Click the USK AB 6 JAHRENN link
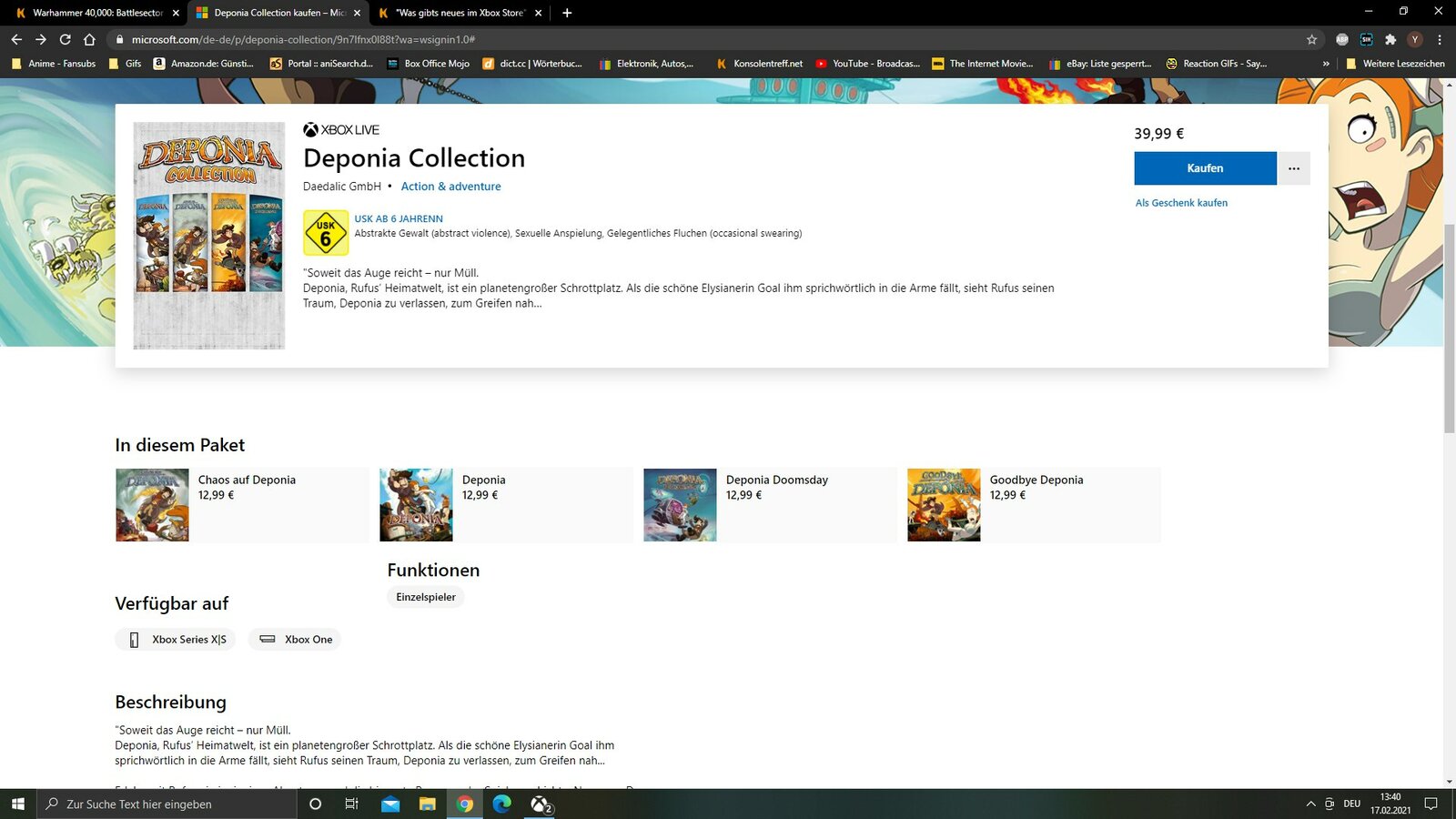This screenshot has height=819, width=1456. (399, 219)
